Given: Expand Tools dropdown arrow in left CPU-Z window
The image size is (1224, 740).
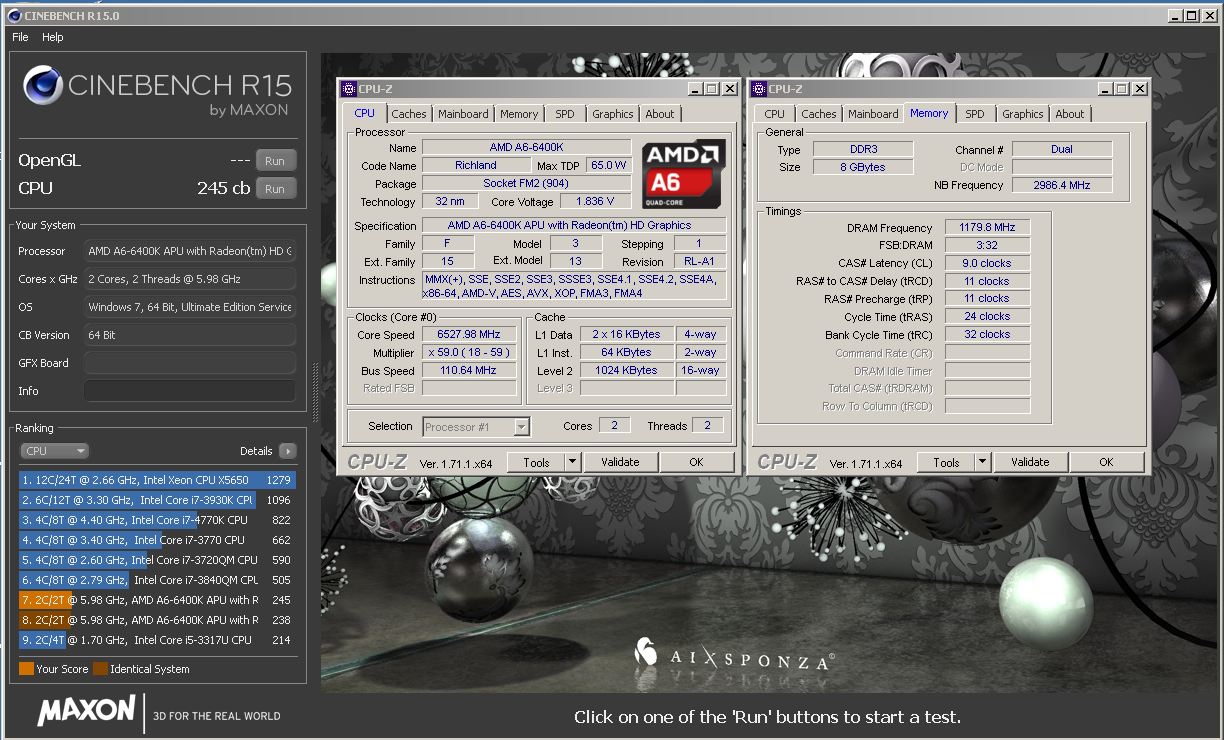Looking at the screenshot, I should tap(573, 462).
